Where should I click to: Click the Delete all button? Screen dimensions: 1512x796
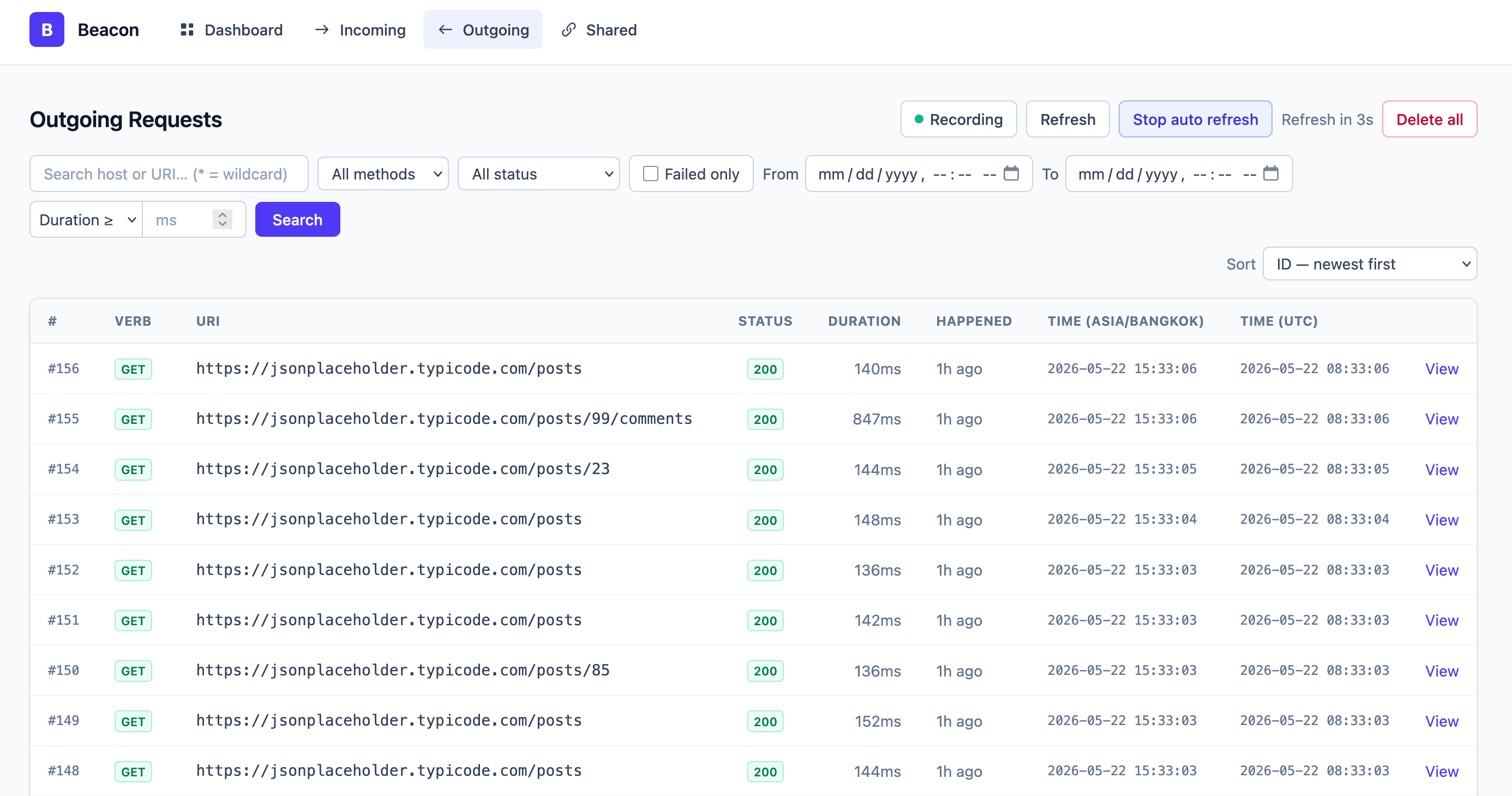[1429, 119]
